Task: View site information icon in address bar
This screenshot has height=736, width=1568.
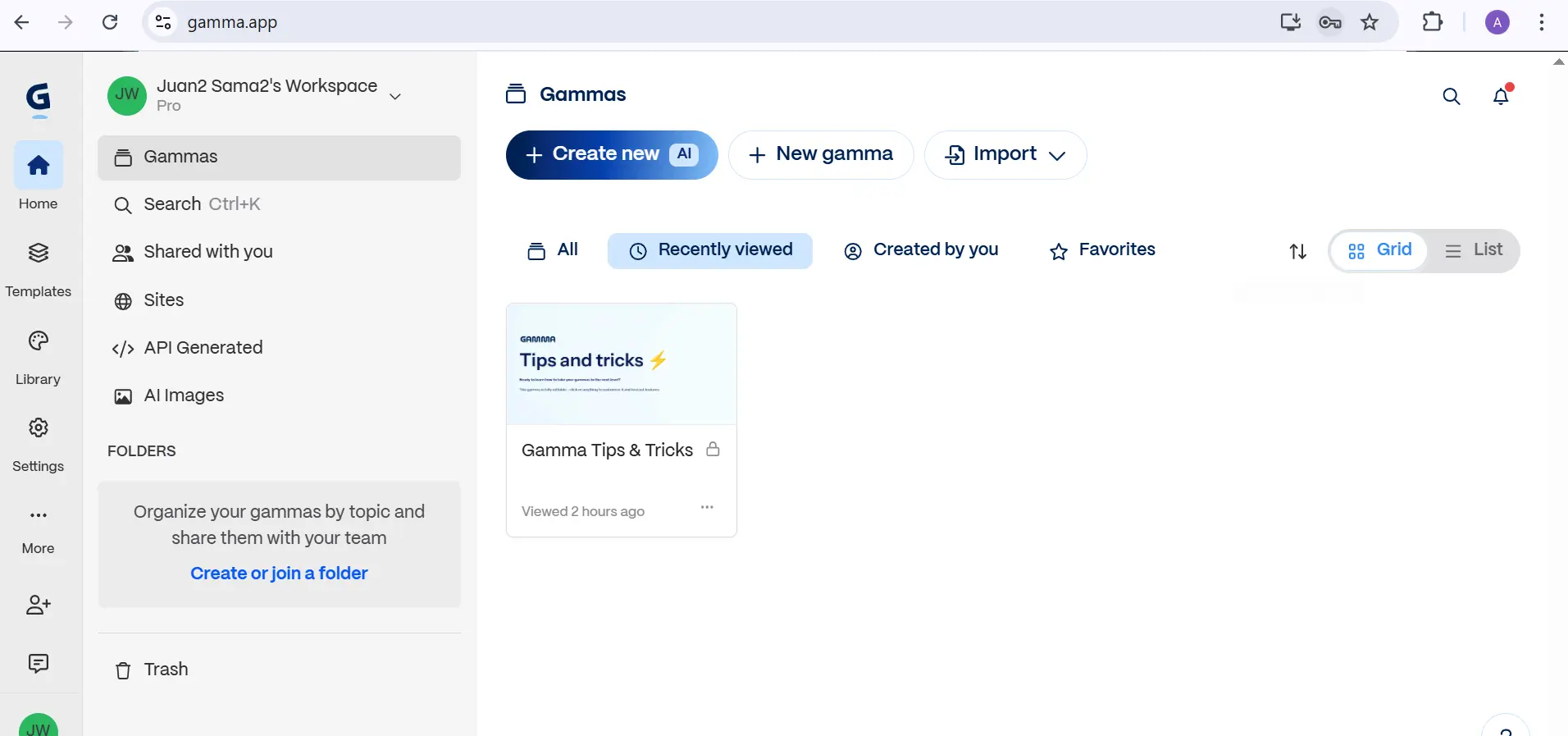Action: (164, 22)
